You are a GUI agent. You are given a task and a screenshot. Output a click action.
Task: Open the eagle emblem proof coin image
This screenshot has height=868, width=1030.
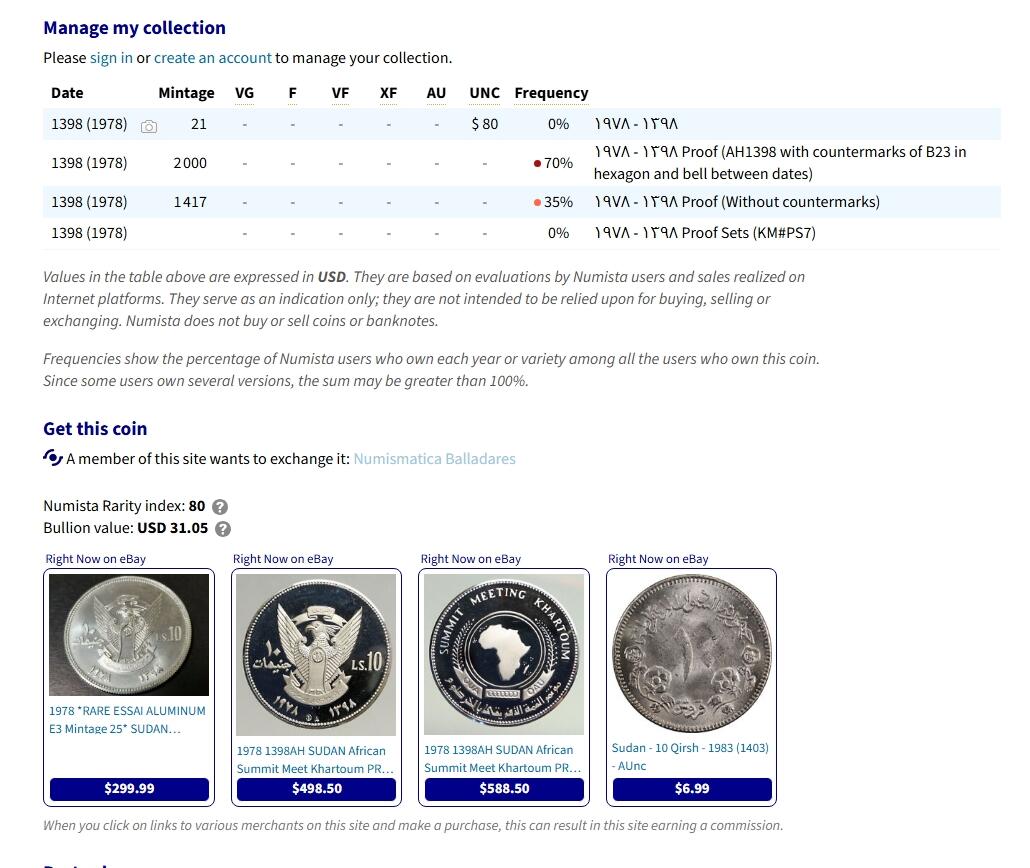tap(316, 654)
